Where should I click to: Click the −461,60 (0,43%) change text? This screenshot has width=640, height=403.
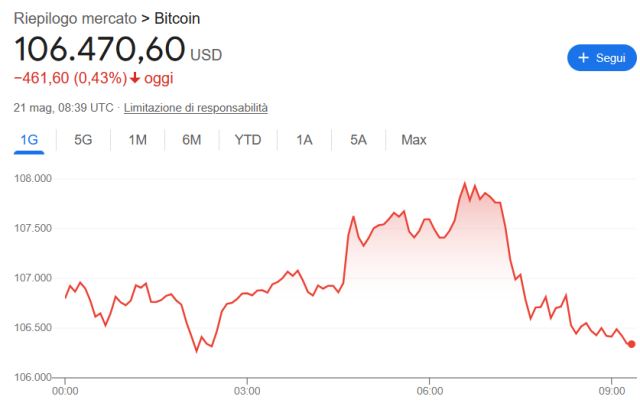click(x=71, y=78)
